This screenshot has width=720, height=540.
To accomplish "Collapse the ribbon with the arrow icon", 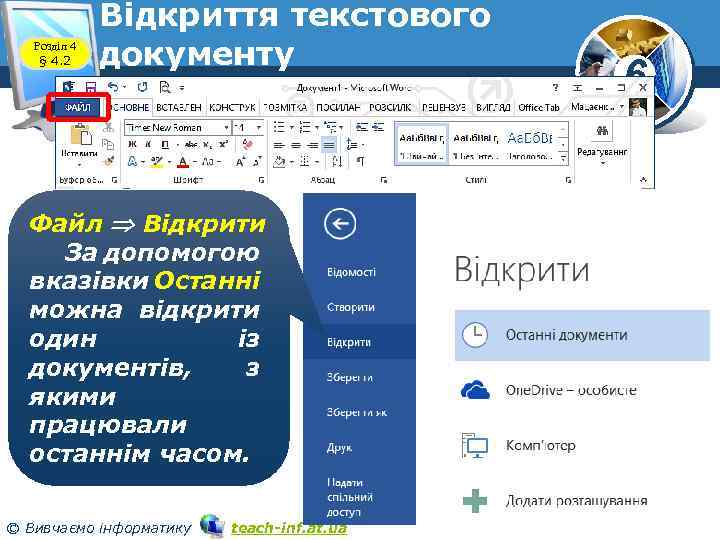I will 644,180.
